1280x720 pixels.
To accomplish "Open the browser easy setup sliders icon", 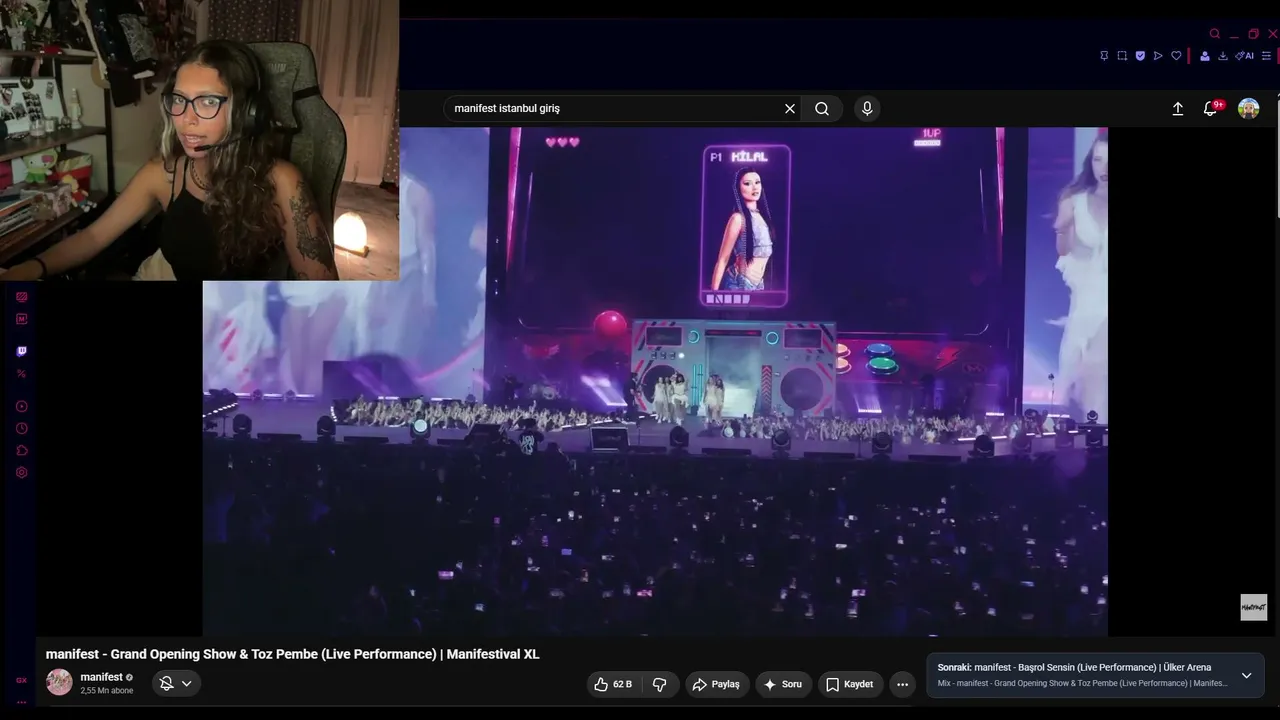I will coord(1267,56).
